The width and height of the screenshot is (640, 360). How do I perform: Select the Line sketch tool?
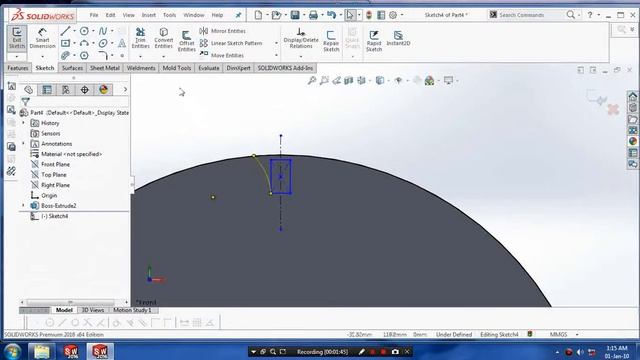click(65, 31)
